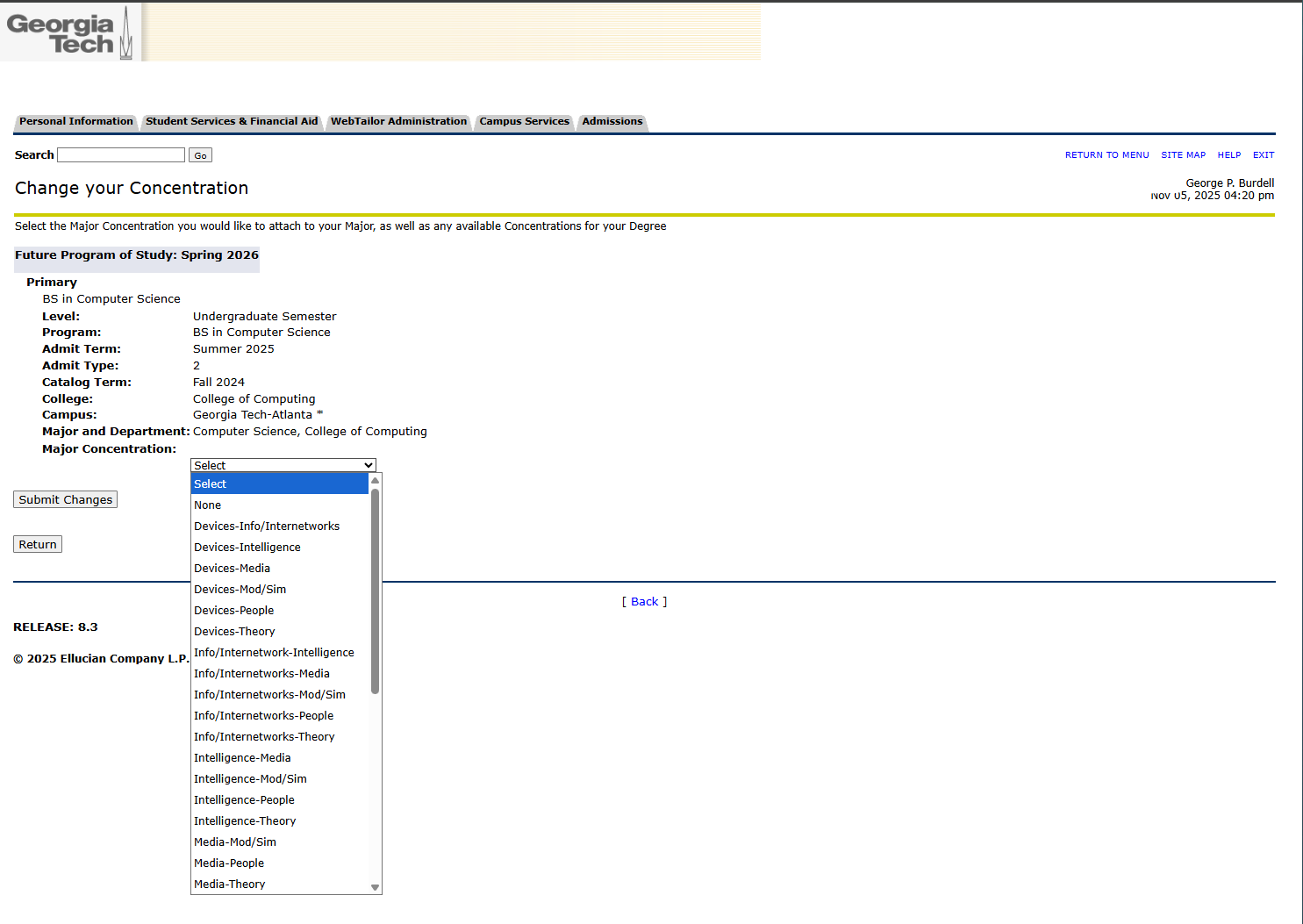Click into the Search text field

(x=121, y=155)
